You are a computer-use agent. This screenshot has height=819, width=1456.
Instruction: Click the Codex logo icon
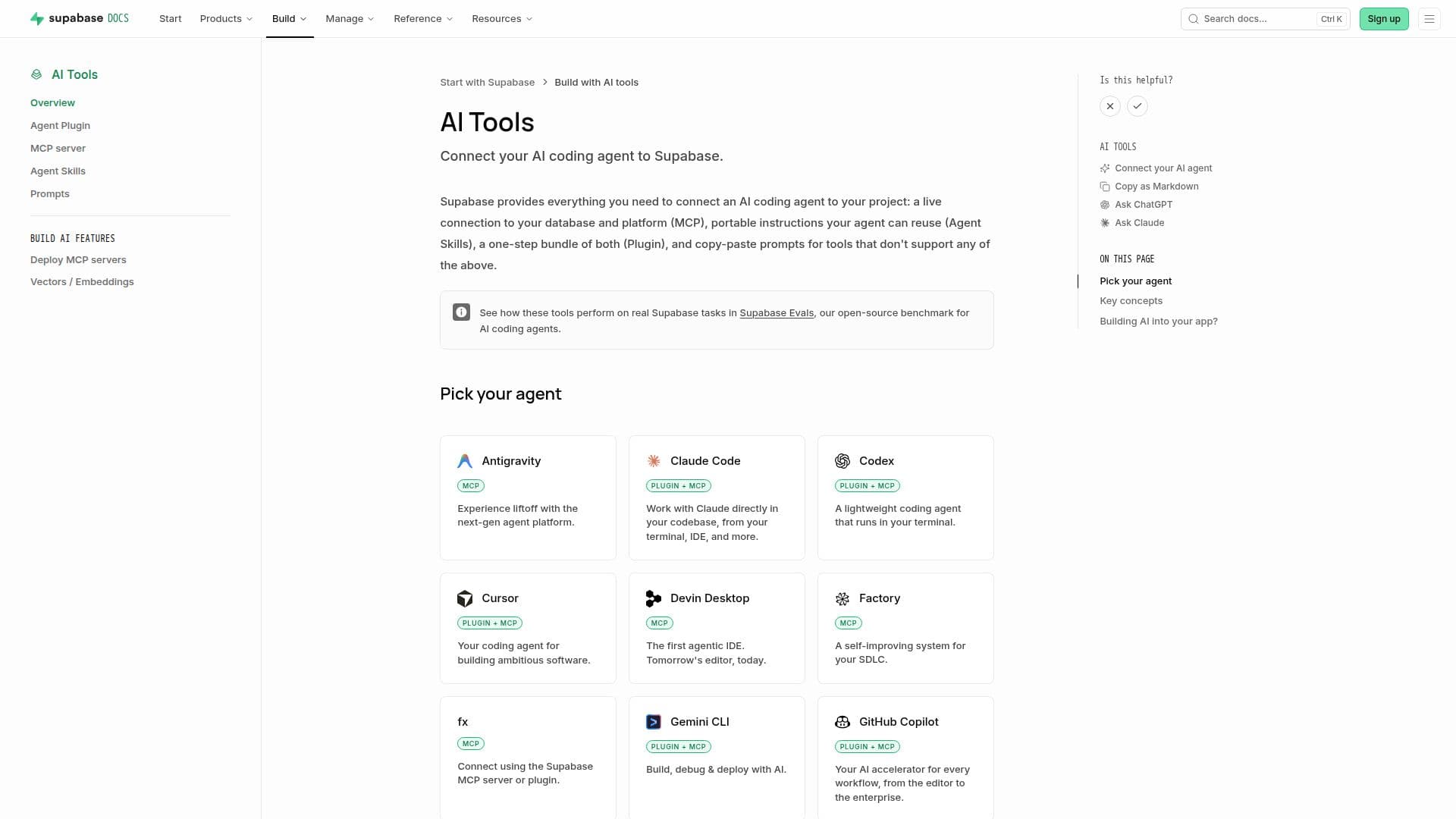[843, 461]
